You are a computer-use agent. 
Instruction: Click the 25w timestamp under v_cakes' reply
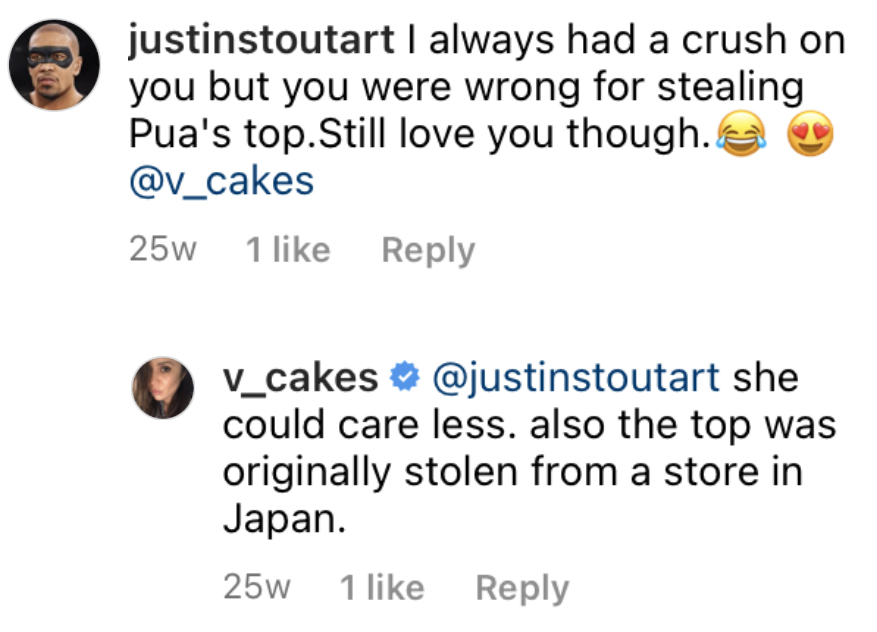(257, 587)
